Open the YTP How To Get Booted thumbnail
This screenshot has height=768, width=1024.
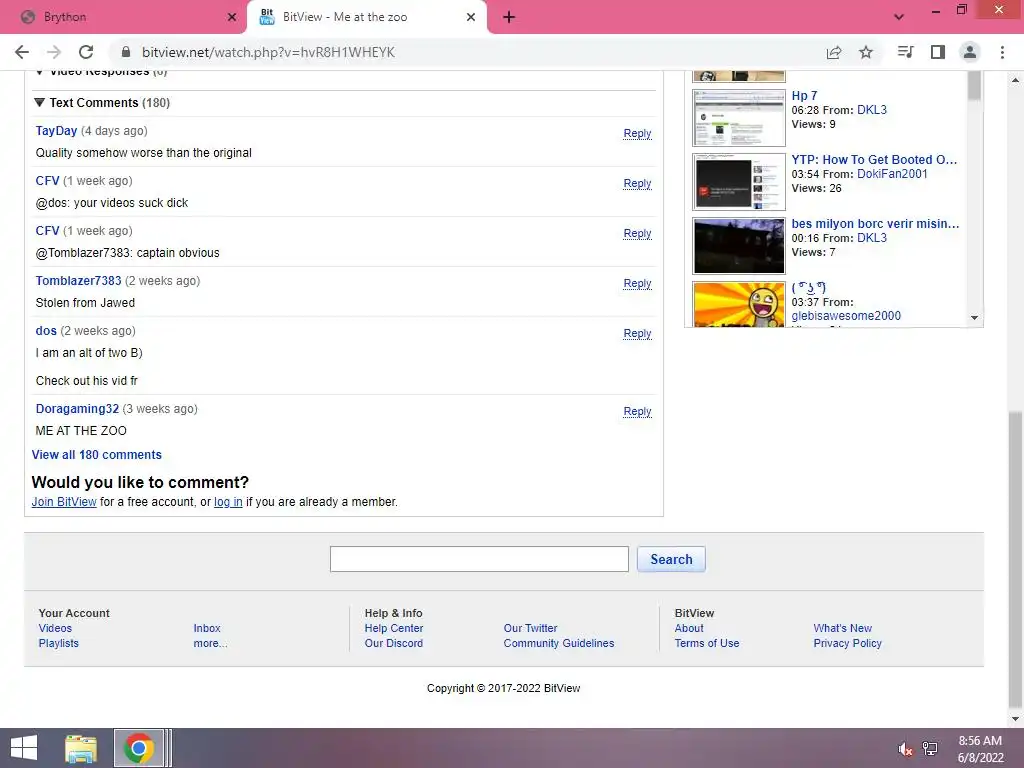coord(739,182)
